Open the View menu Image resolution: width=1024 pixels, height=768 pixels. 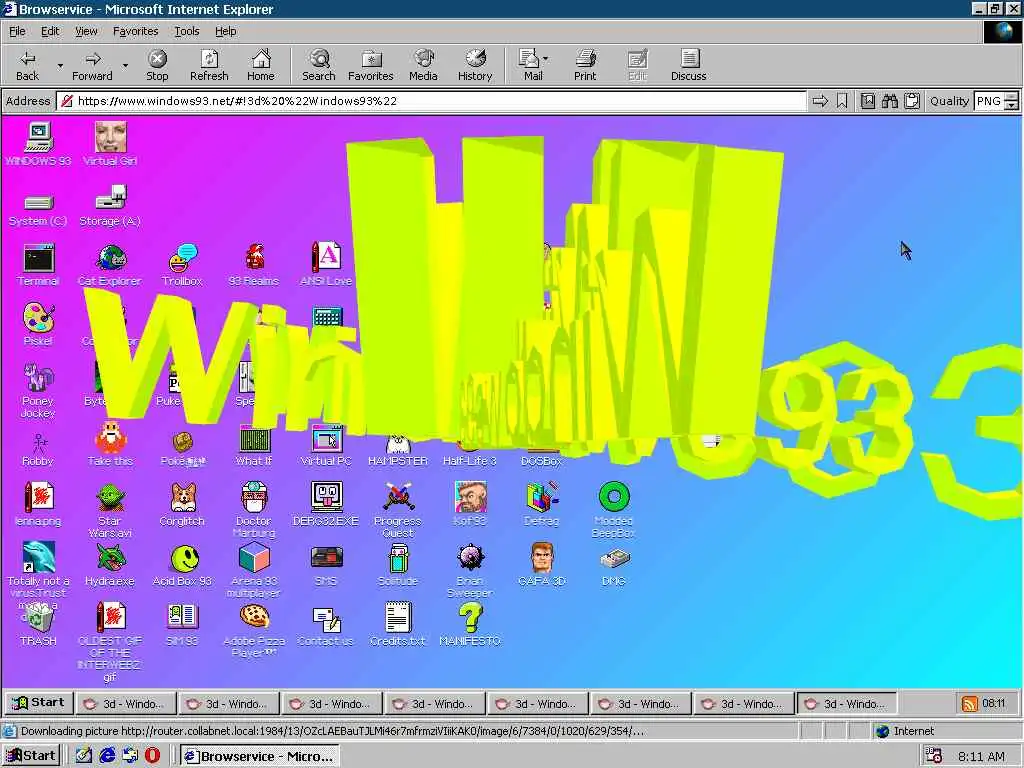pos(86,31)
